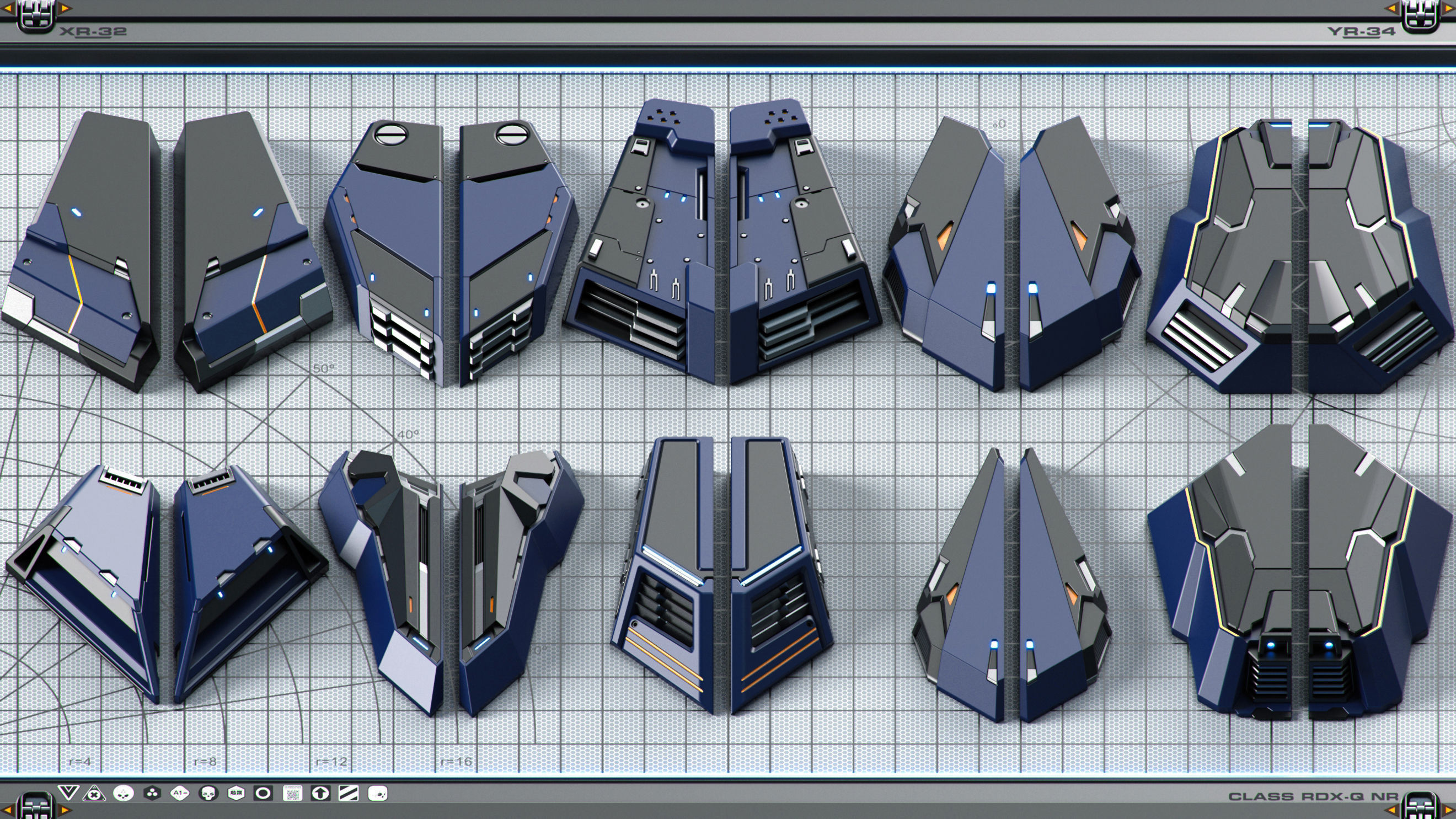Click the A1 diamond badge icon
The width and height of the screenshot is (1456, 819).
pyautogui.click(x=180, y=794)
